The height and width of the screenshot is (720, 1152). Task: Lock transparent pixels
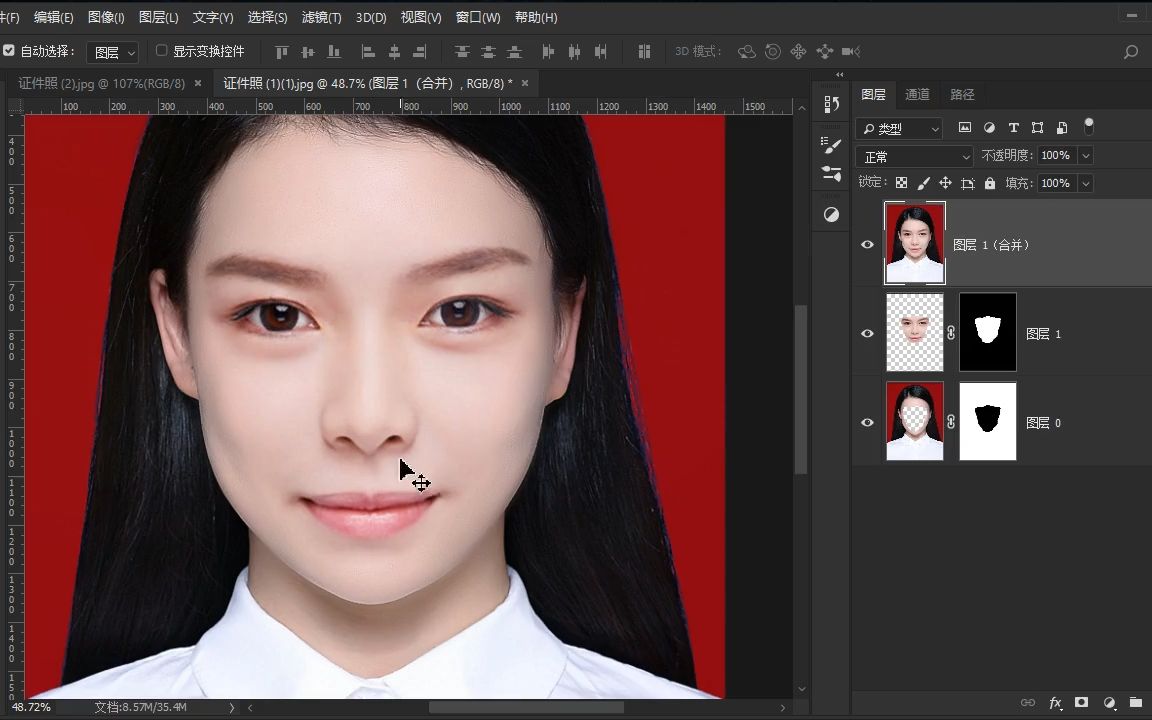(x=901, y=183)
